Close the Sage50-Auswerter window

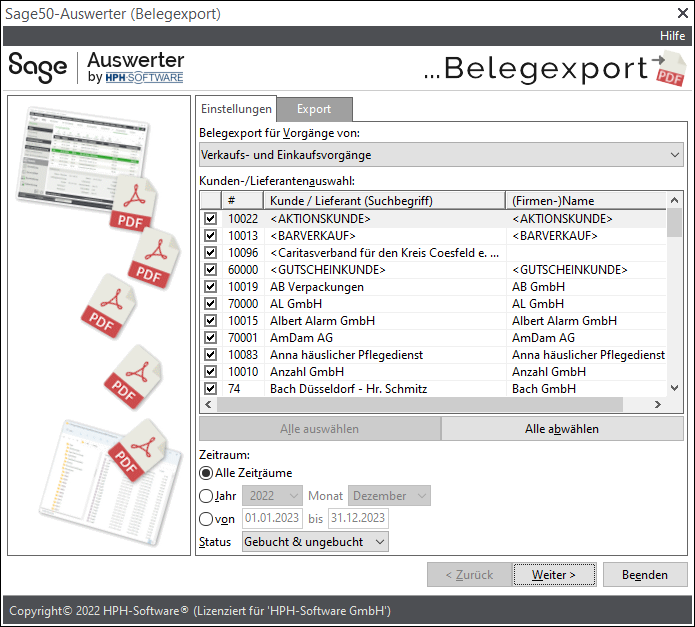tap(683, 13)
